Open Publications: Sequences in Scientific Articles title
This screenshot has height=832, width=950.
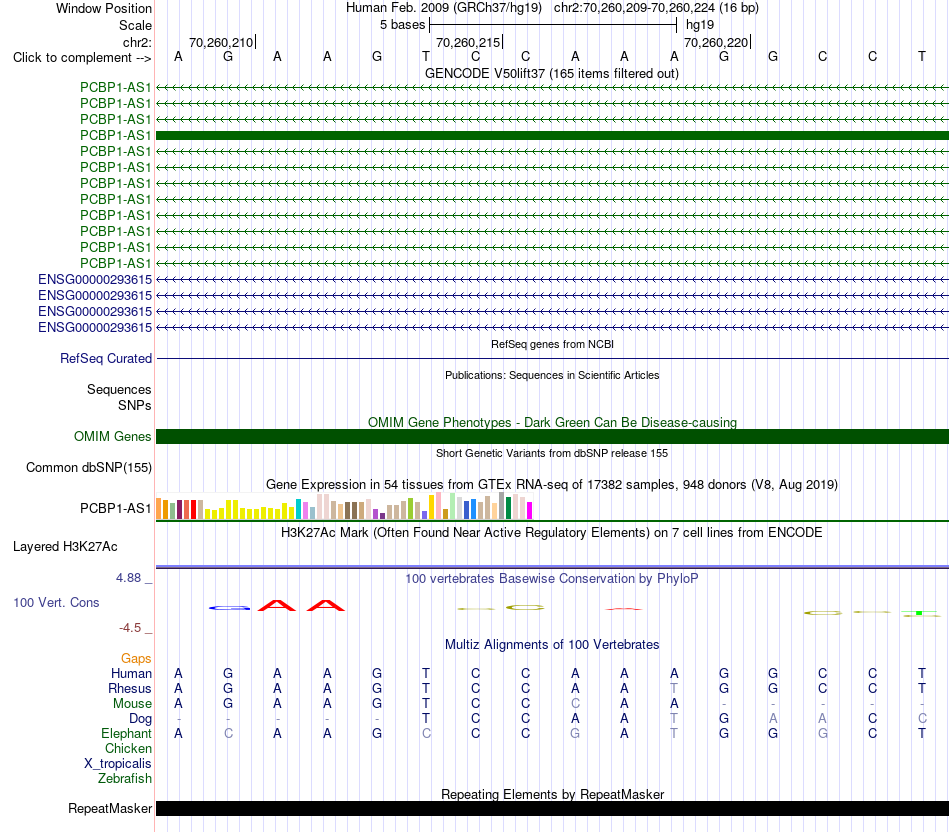coord(552,375)
